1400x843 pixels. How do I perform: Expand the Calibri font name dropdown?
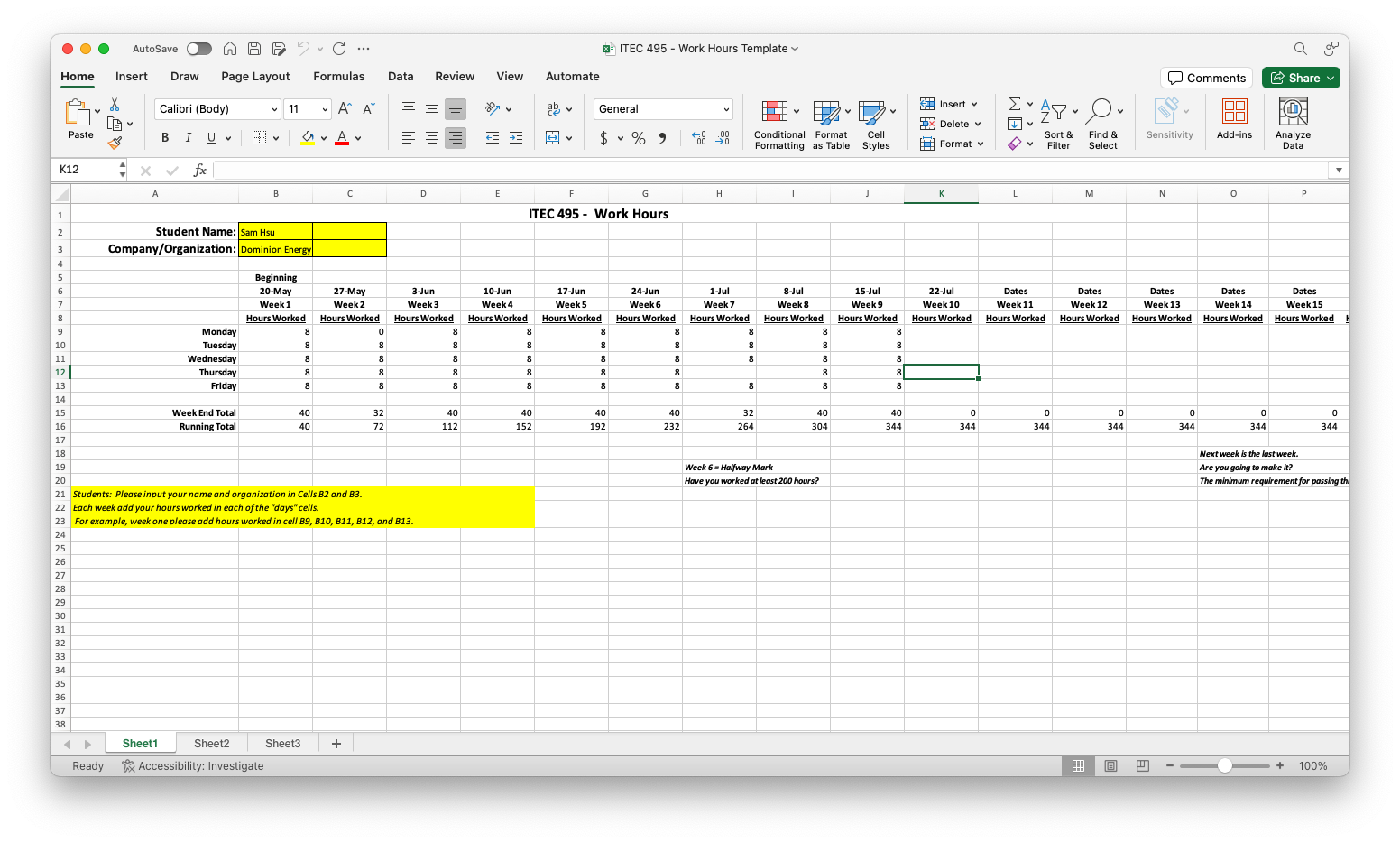tap(274, 109)
